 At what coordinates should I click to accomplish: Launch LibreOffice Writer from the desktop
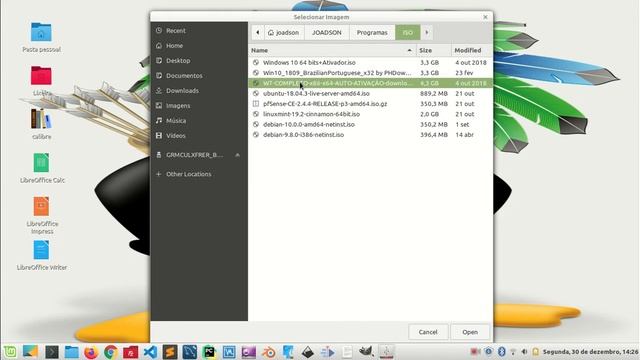[41, 256]
